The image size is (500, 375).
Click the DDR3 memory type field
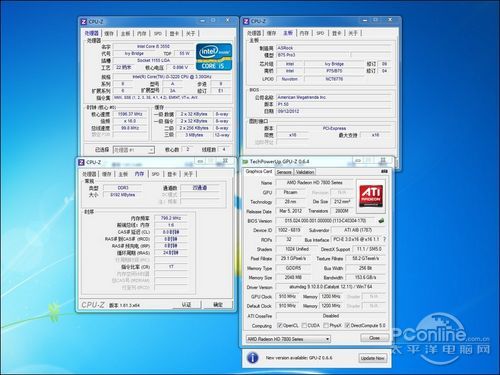coord(123,188)
